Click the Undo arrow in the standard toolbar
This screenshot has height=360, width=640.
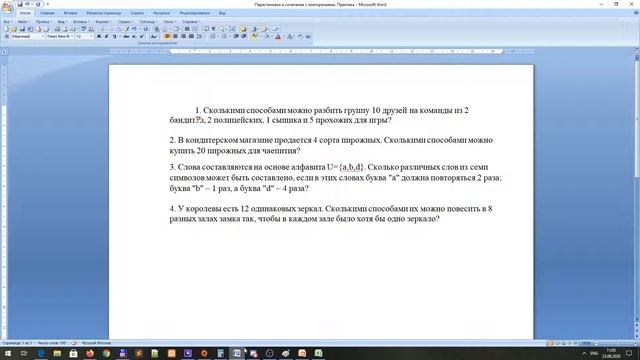point(134,29)
